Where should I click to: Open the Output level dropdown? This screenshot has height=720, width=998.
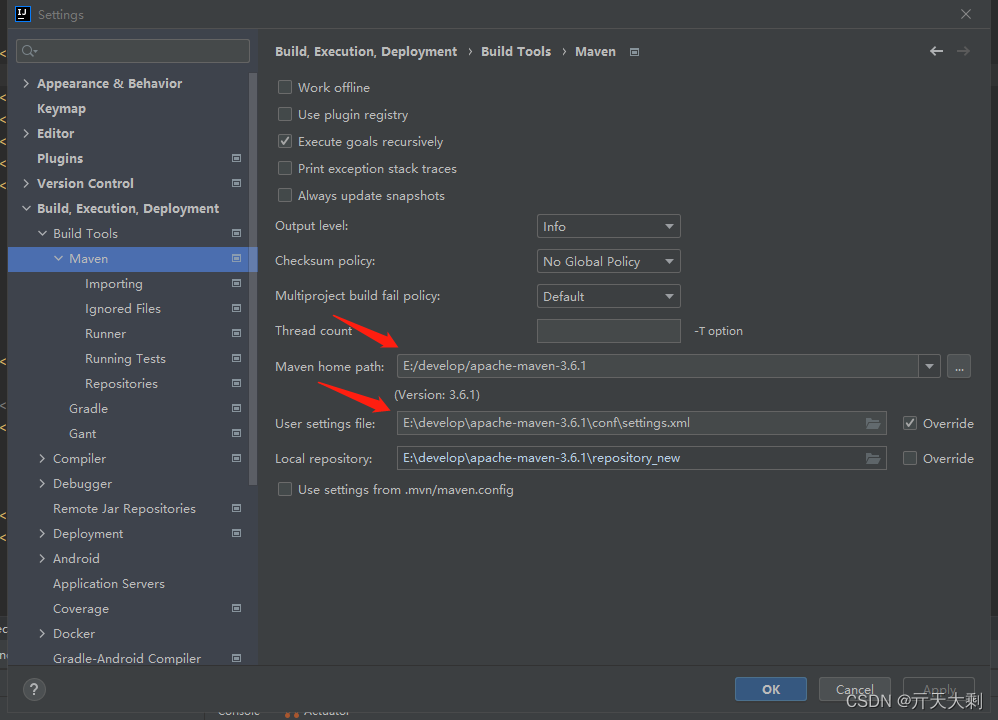tap(608, 226)
